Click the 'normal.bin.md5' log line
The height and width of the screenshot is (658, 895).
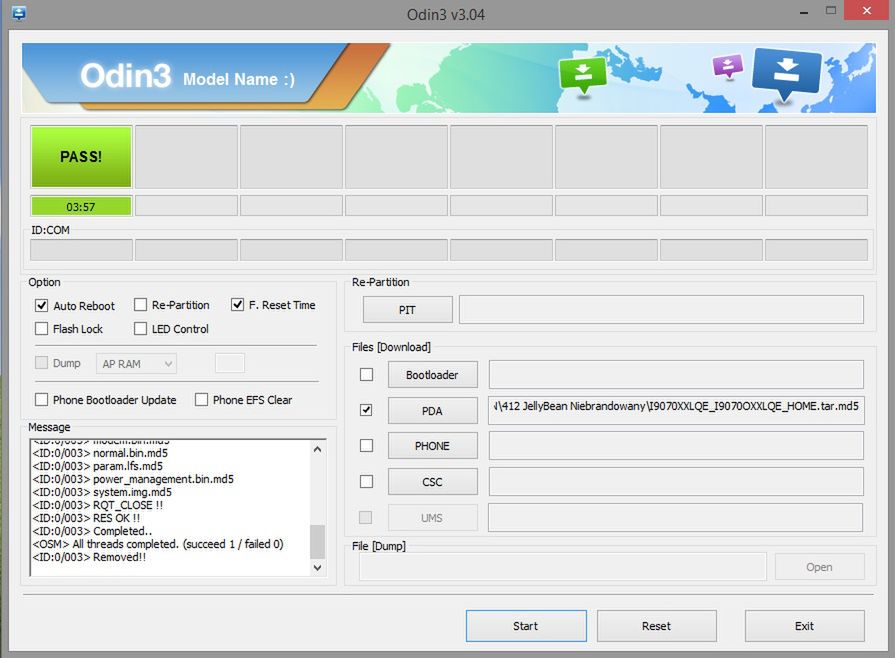pos(100,453)
